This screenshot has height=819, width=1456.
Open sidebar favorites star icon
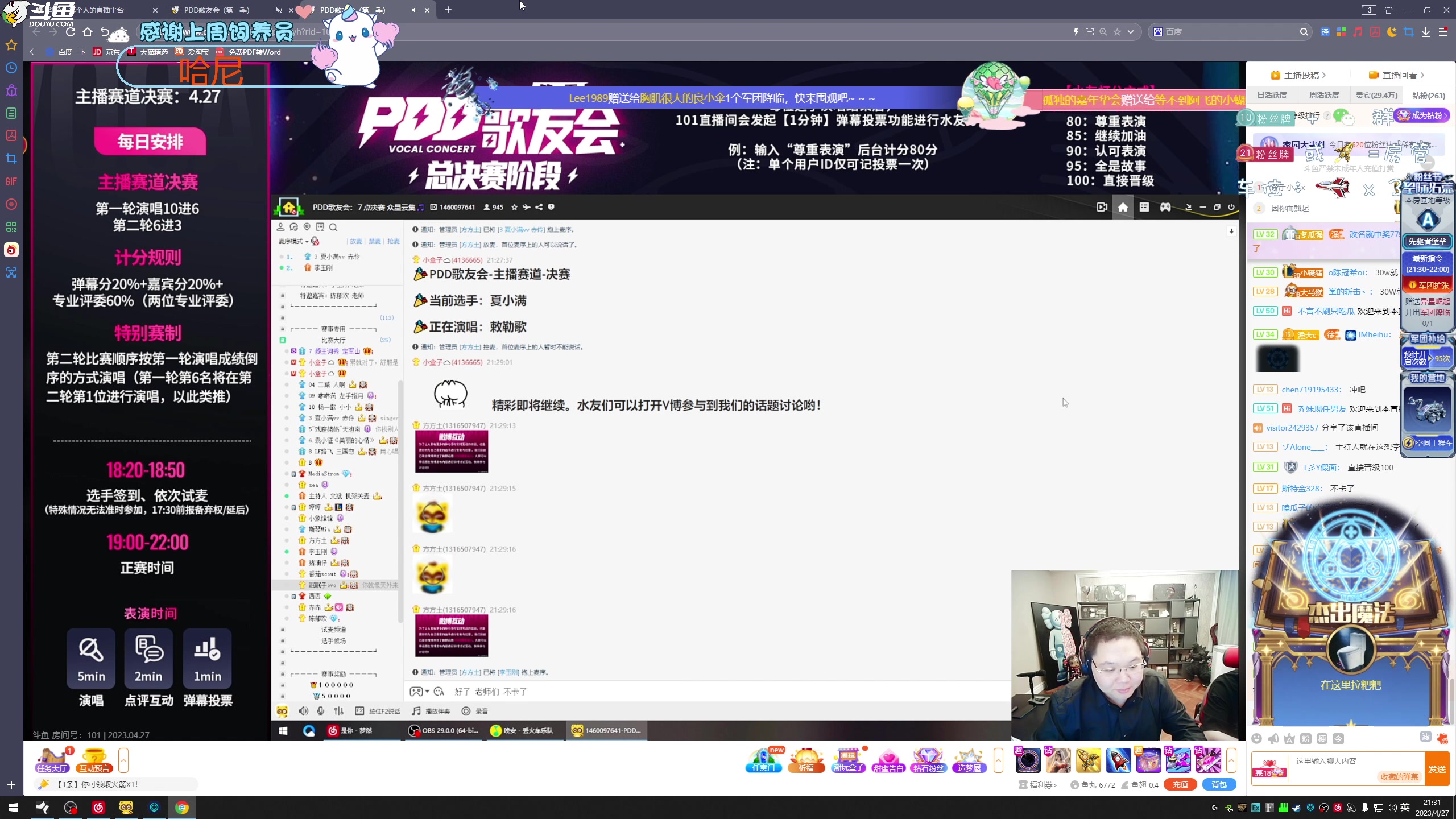pos(11,45)
